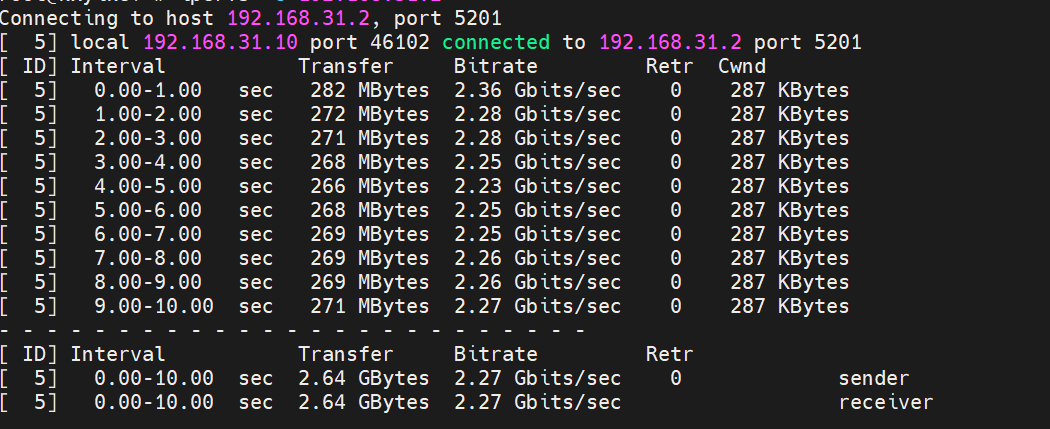Click host IP 192.168.31.2 in the Connecting line
Viewport: 1050px width, 429px height.
coord(298,18)
